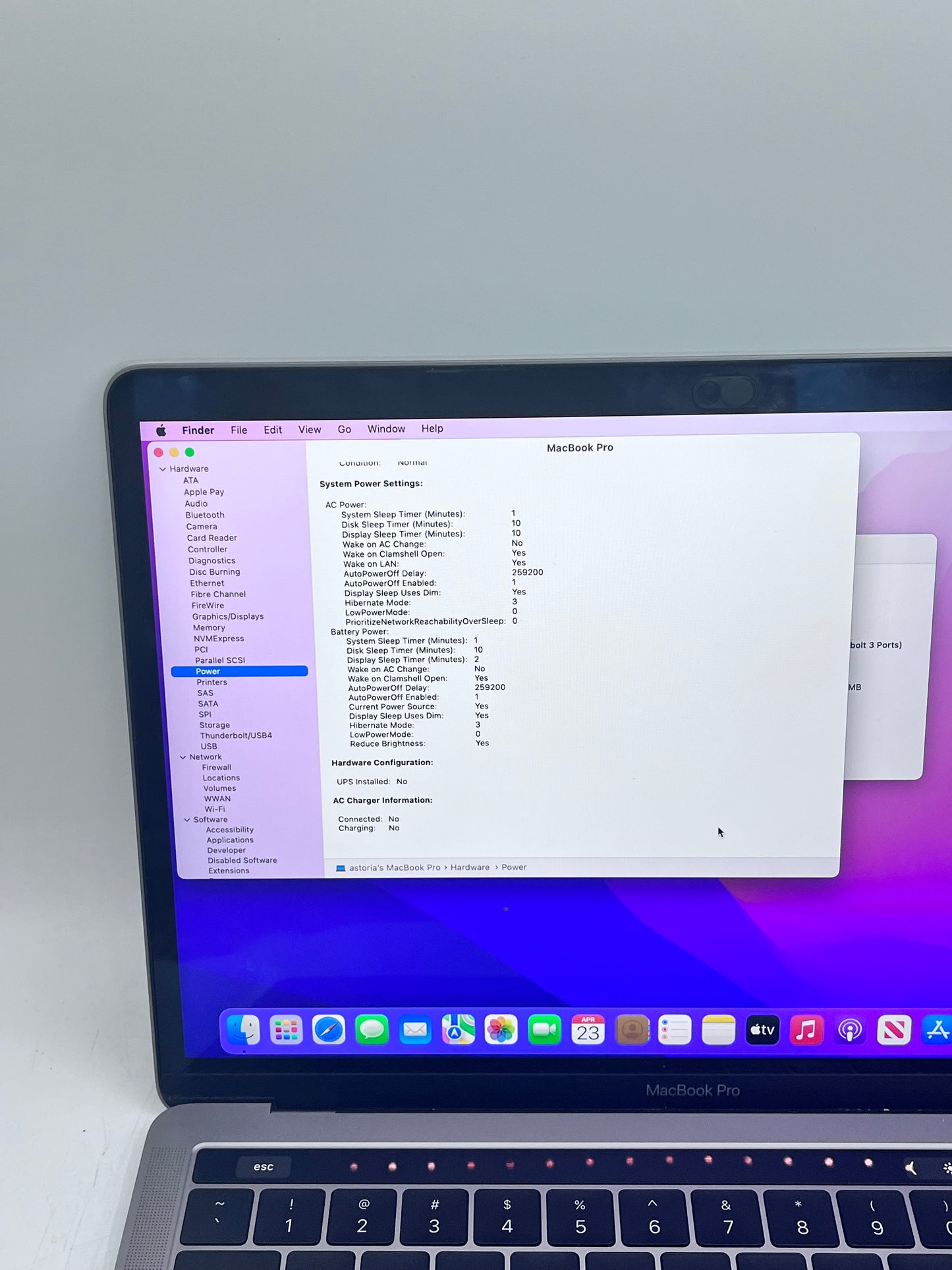Open Music app in the Dock
This screenshot has width=952, height=1270.
coord(806,1030)
